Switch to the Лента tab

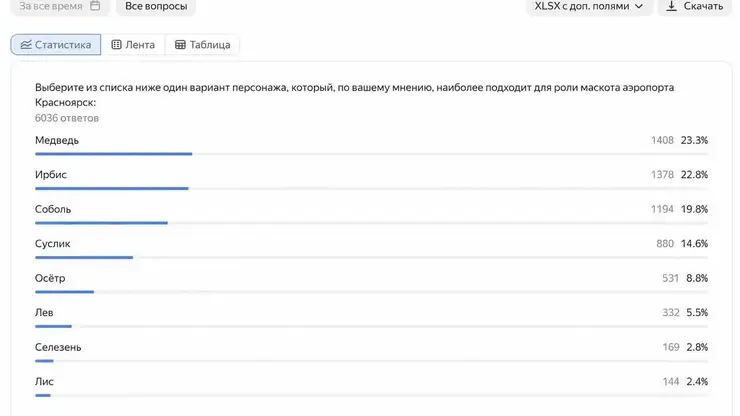click(x=133, y=44)
